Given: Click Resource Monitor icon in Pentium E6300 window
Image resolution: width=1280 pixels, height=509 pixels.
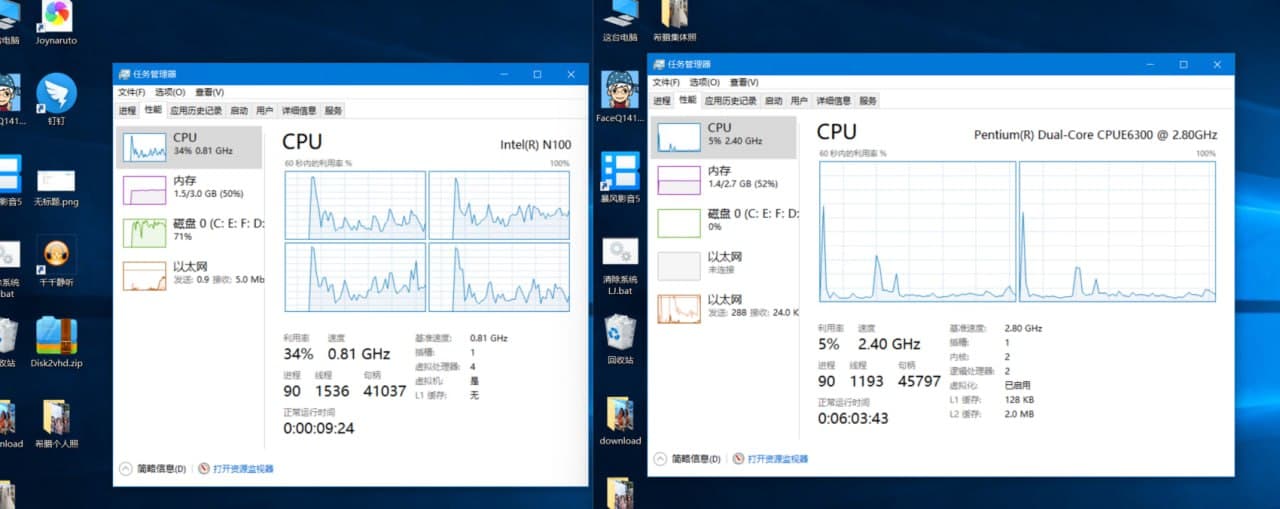Looking at the screenshot, I should pyautogui.click(x=739, y=458).
